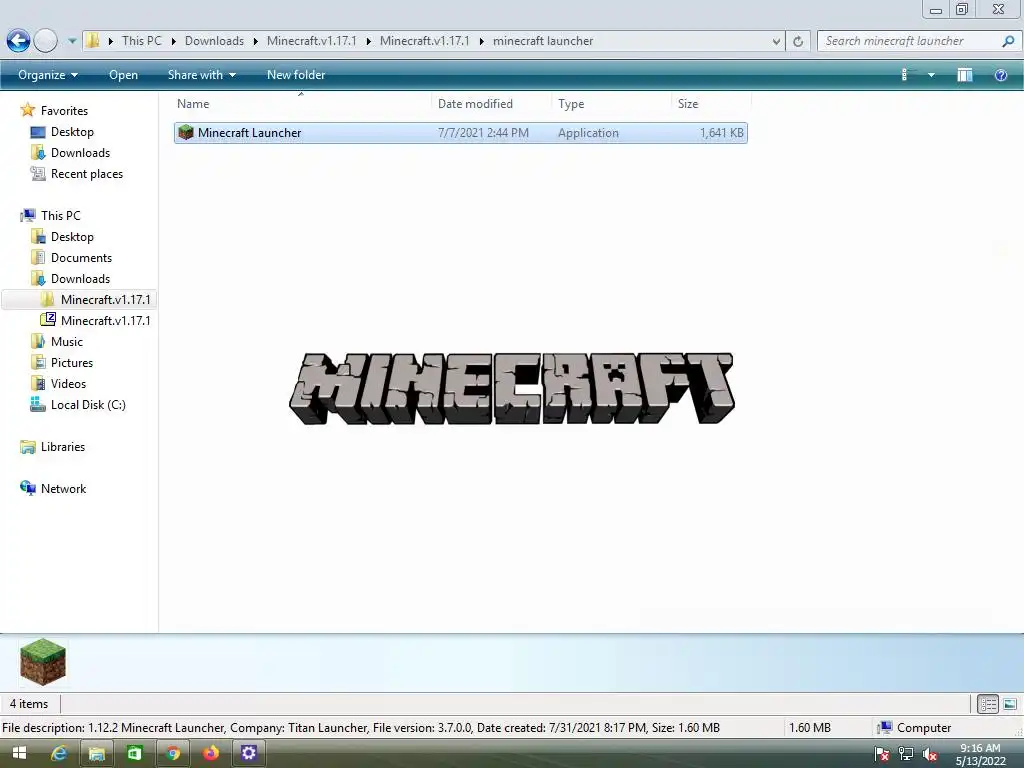Open the taskbar clock and date
The width and height of the screenshot is (1024, 768).
pos(980,754)
